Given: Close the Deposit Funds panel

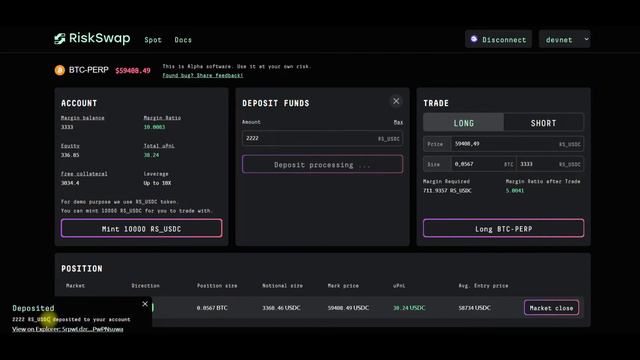Looking at the screenshot, I should click(x=396, y=101).
